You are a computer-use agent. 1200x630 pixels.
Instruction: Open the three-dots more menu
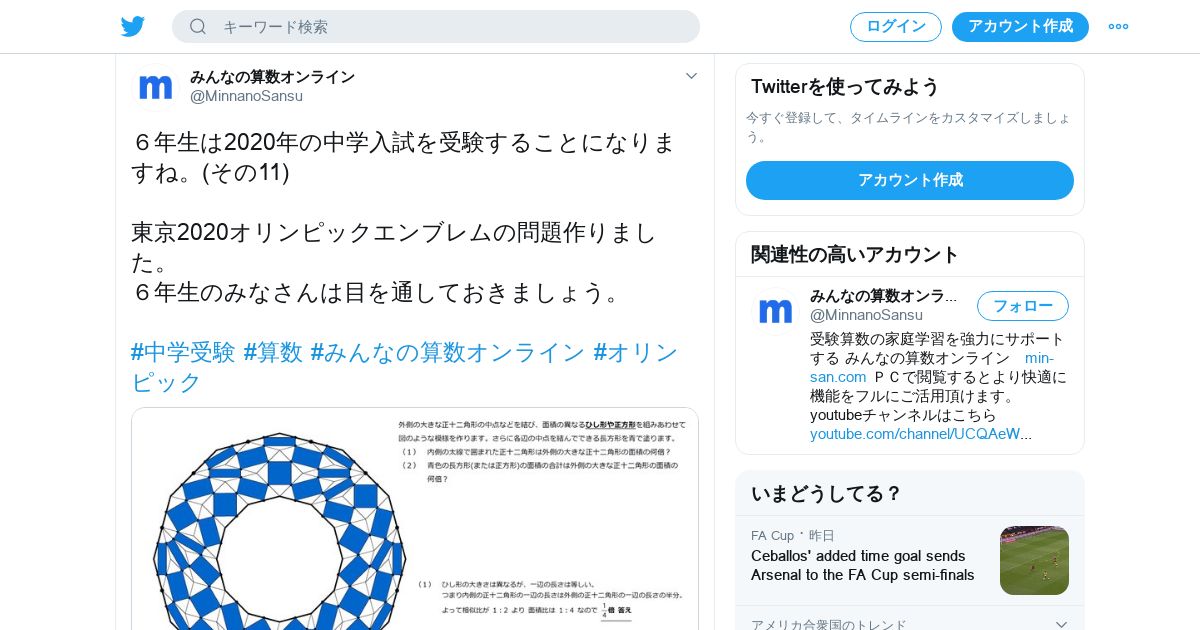pos(1118,27)
